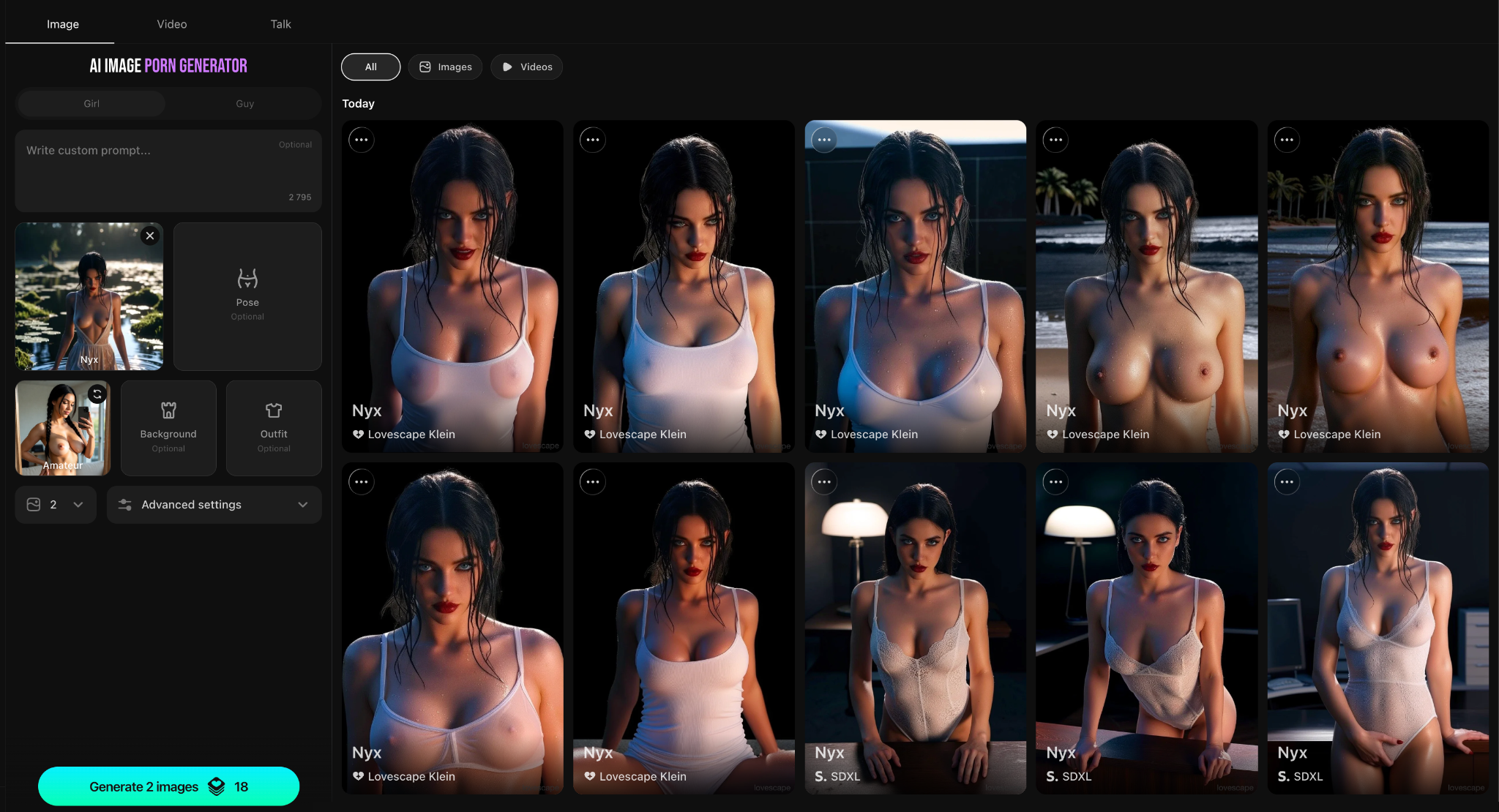Image resolution: width=1499 pixels, height=812 pixels.
Task: Click the Generate 2 images button
Action: tap(168, 786)
